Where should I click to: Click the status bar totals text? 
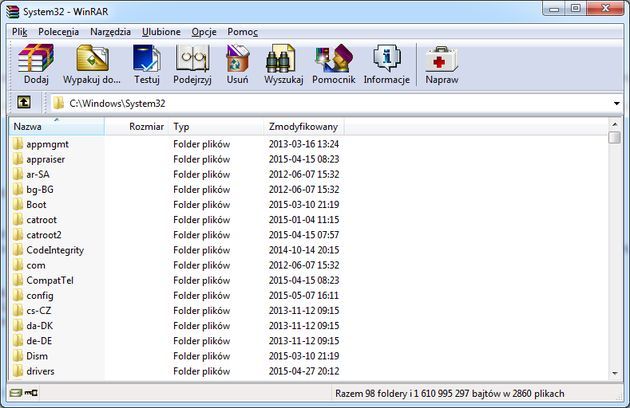coord(450,393)
